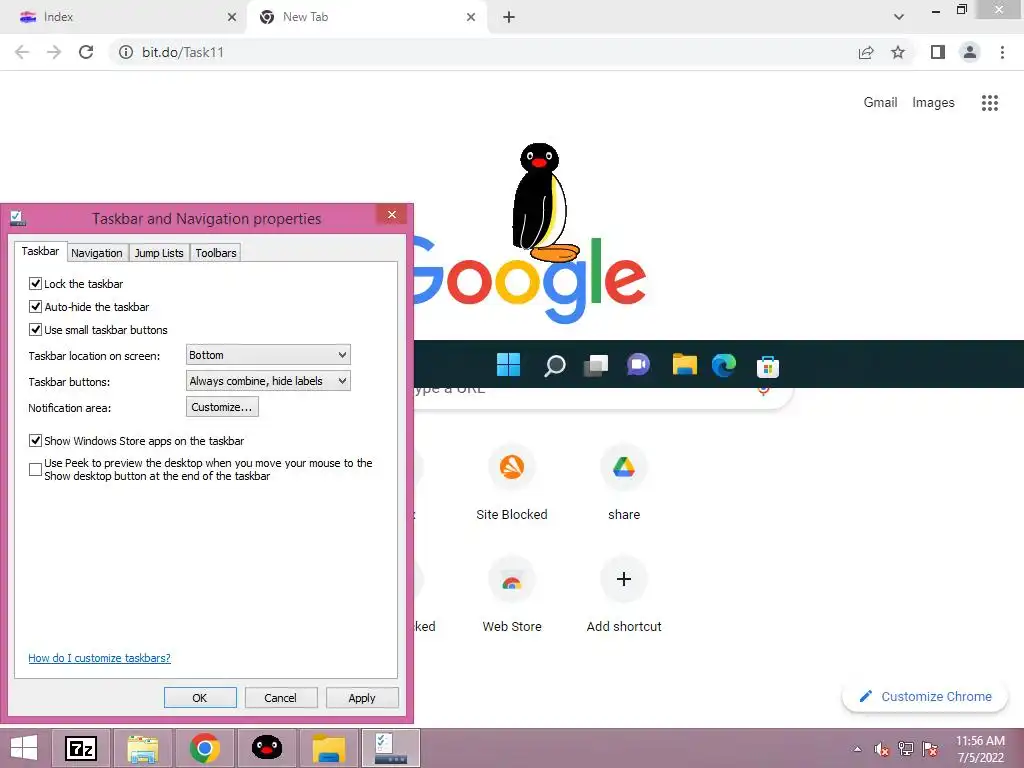Open the Gmail link

tap(880, 103)
